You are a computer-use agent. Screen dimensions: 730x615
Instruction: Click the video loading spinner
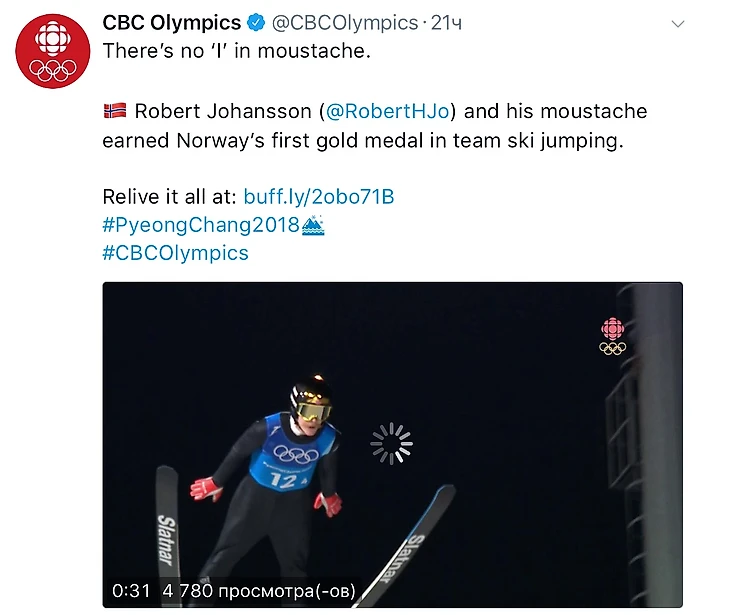point(391,443)
